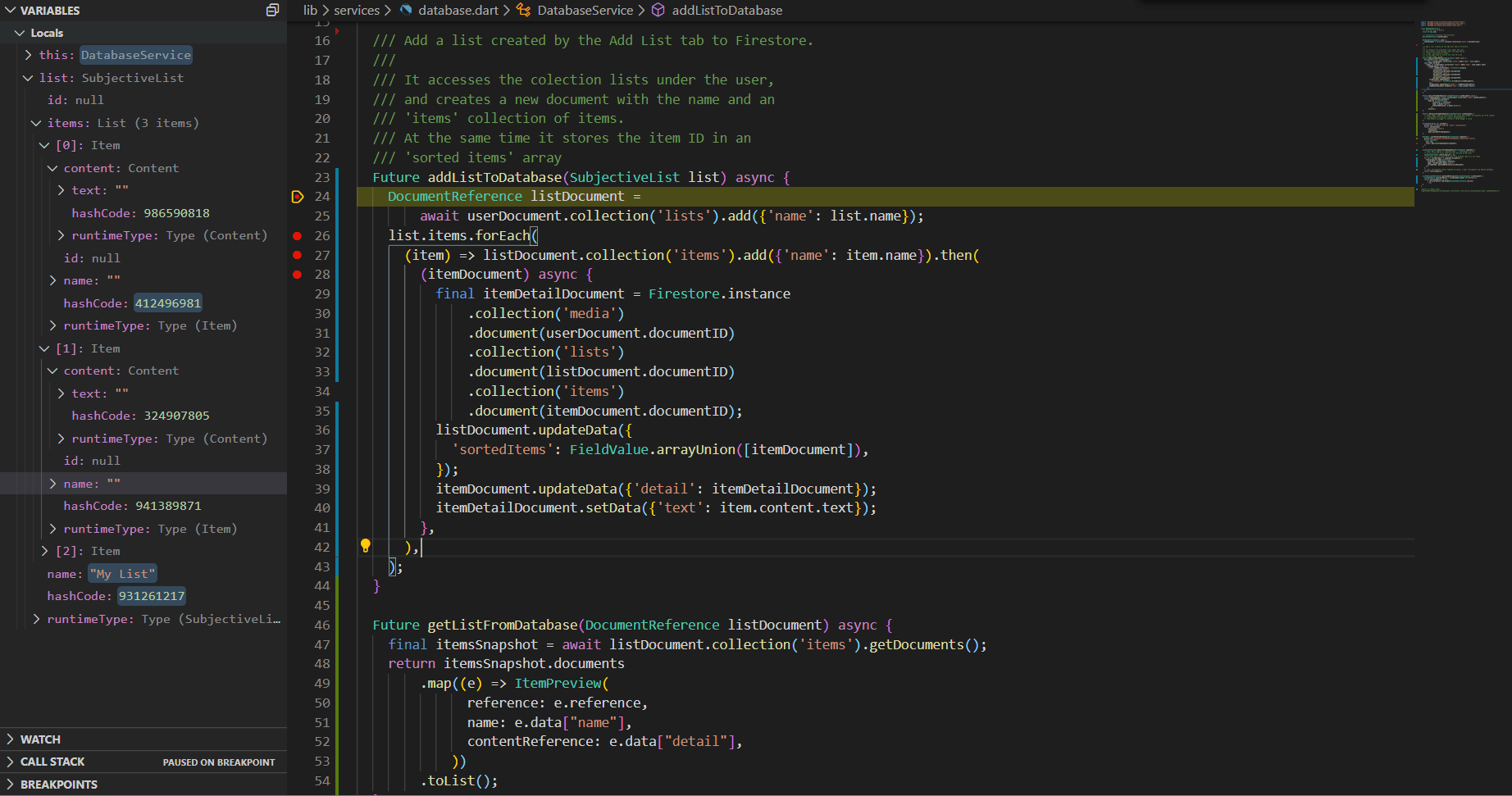Click the PAUSED ON BREAKPOINT badge

(x=218, y=762)
